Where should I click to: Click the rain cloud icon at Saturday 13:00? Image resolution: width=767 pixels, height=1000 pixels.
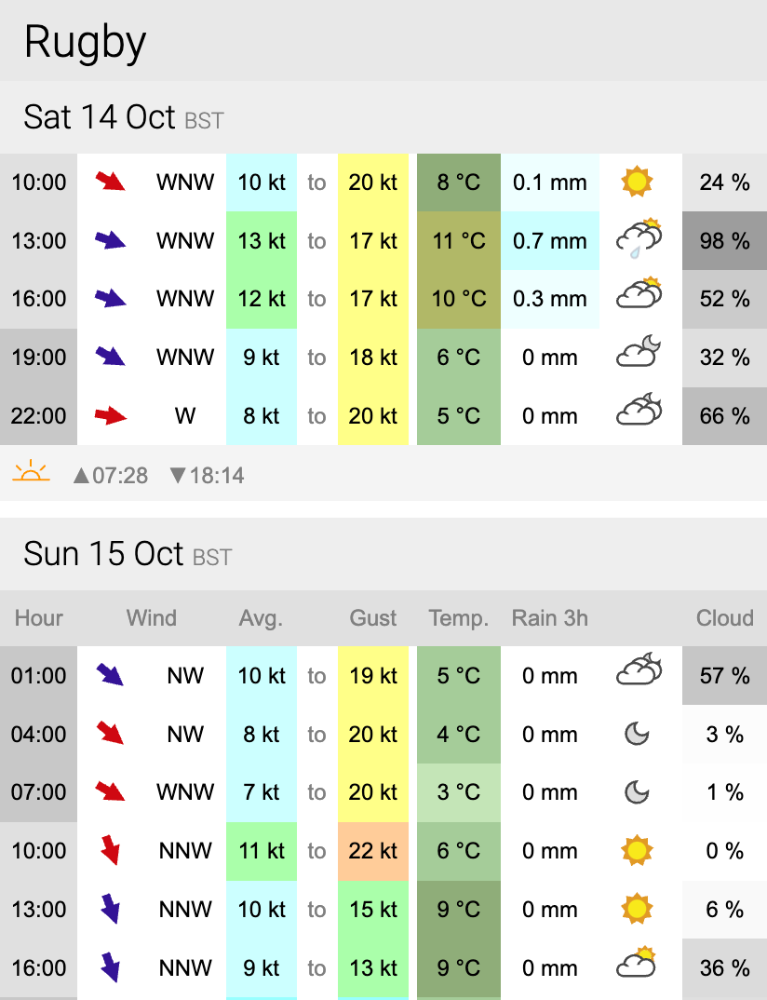[639, 239]
